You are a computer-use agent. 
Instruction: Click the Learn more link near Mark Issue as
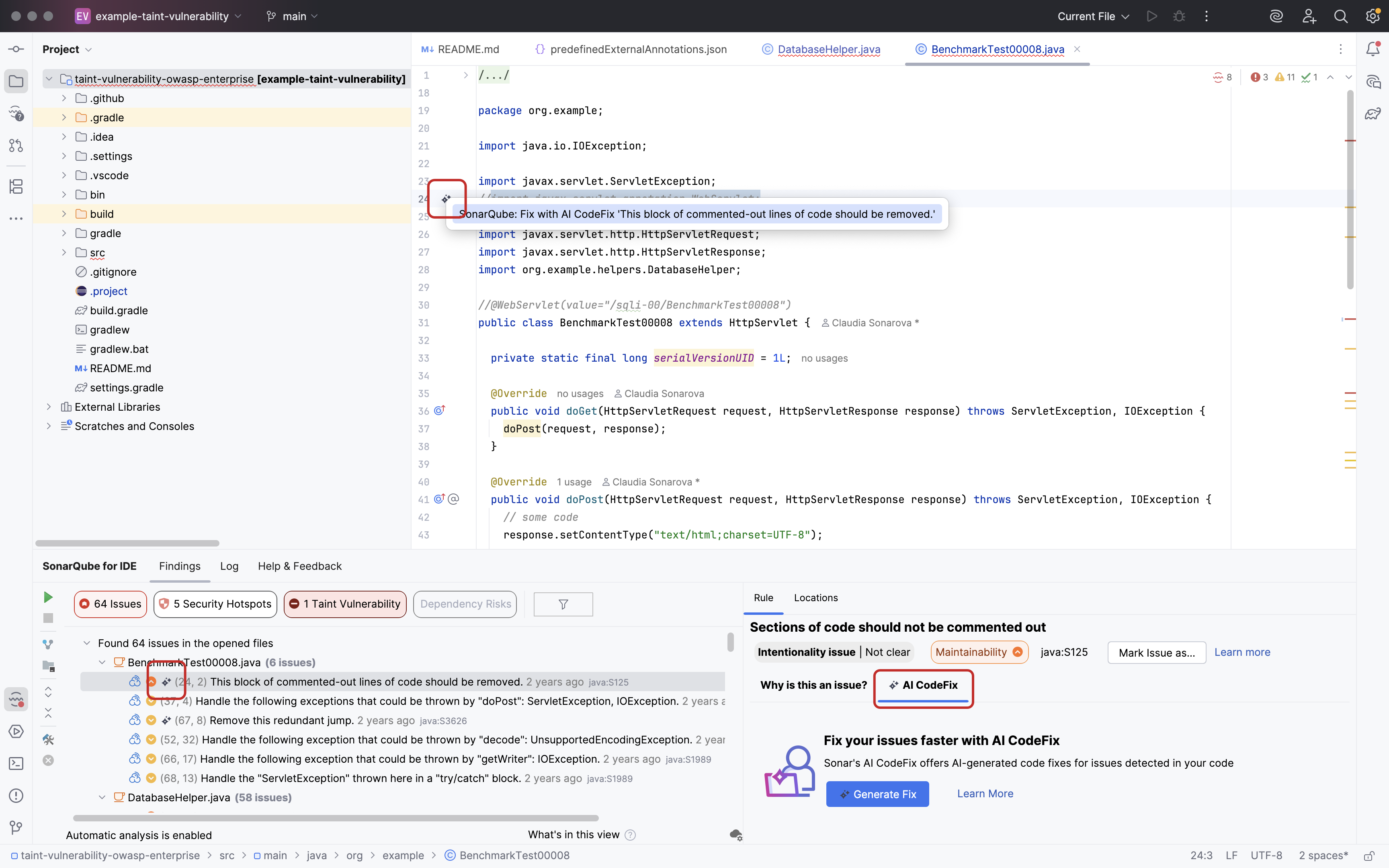point(1242,652)
